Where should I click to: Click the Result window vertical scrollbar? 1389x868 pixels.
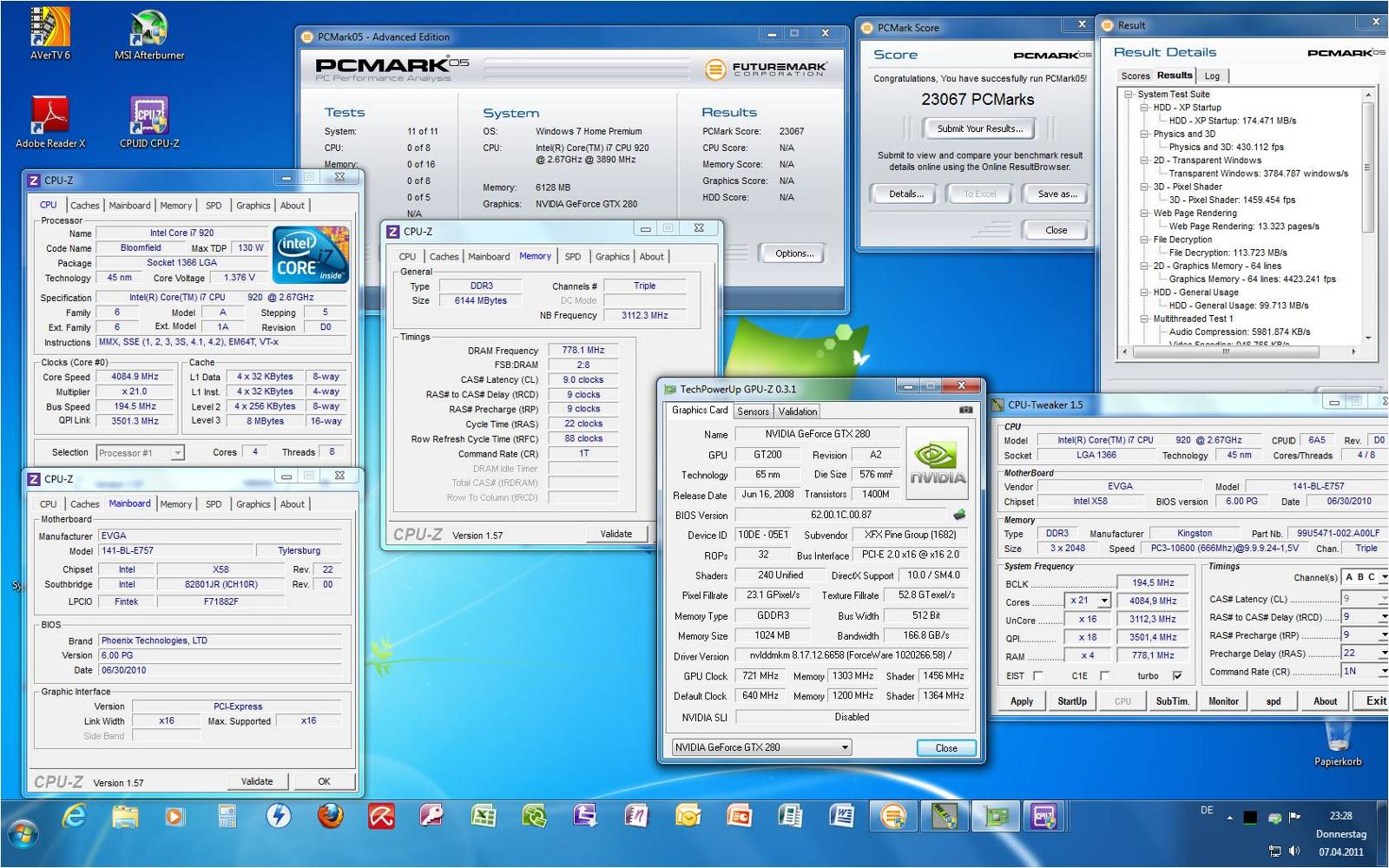[1368, 216]
